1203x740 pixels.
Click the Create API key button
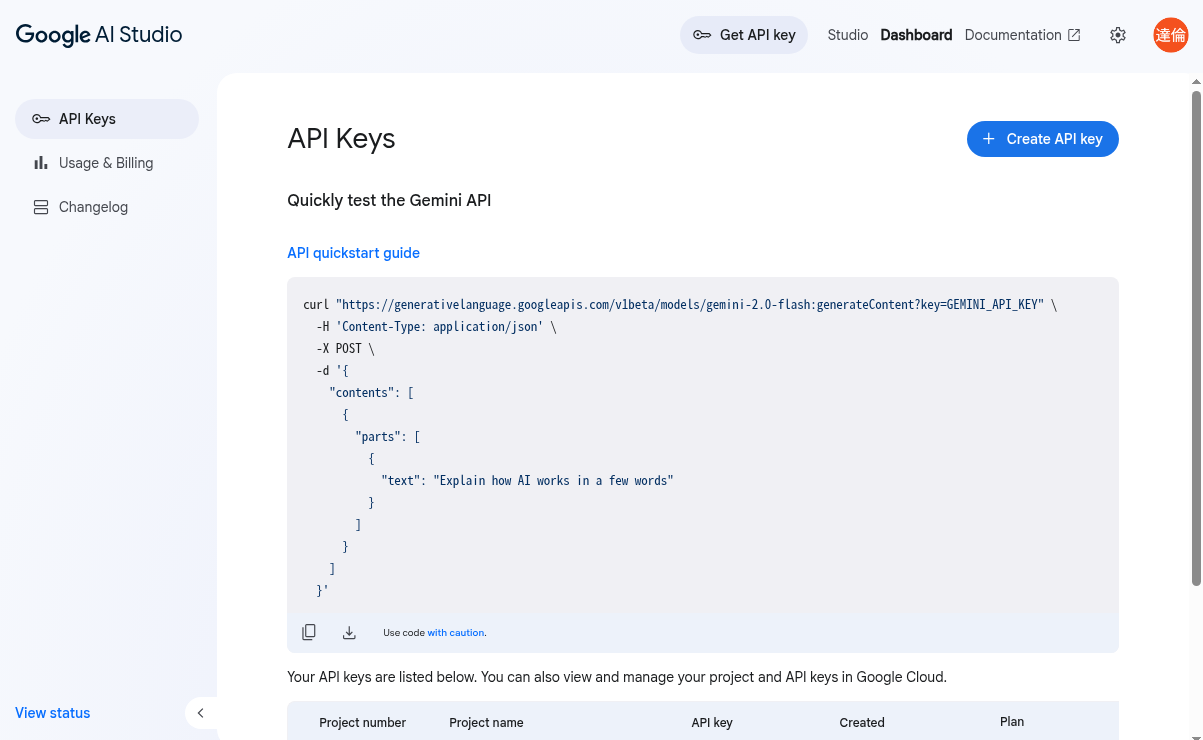pos(1043,139)
